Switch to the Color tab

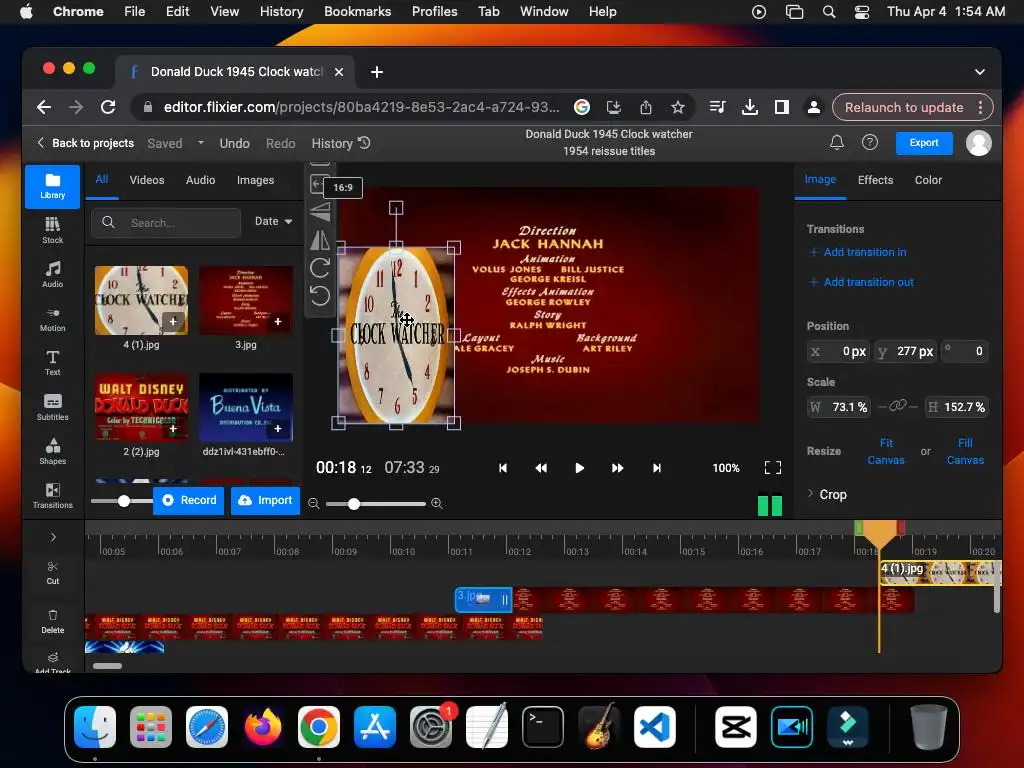tap(928, 180)
